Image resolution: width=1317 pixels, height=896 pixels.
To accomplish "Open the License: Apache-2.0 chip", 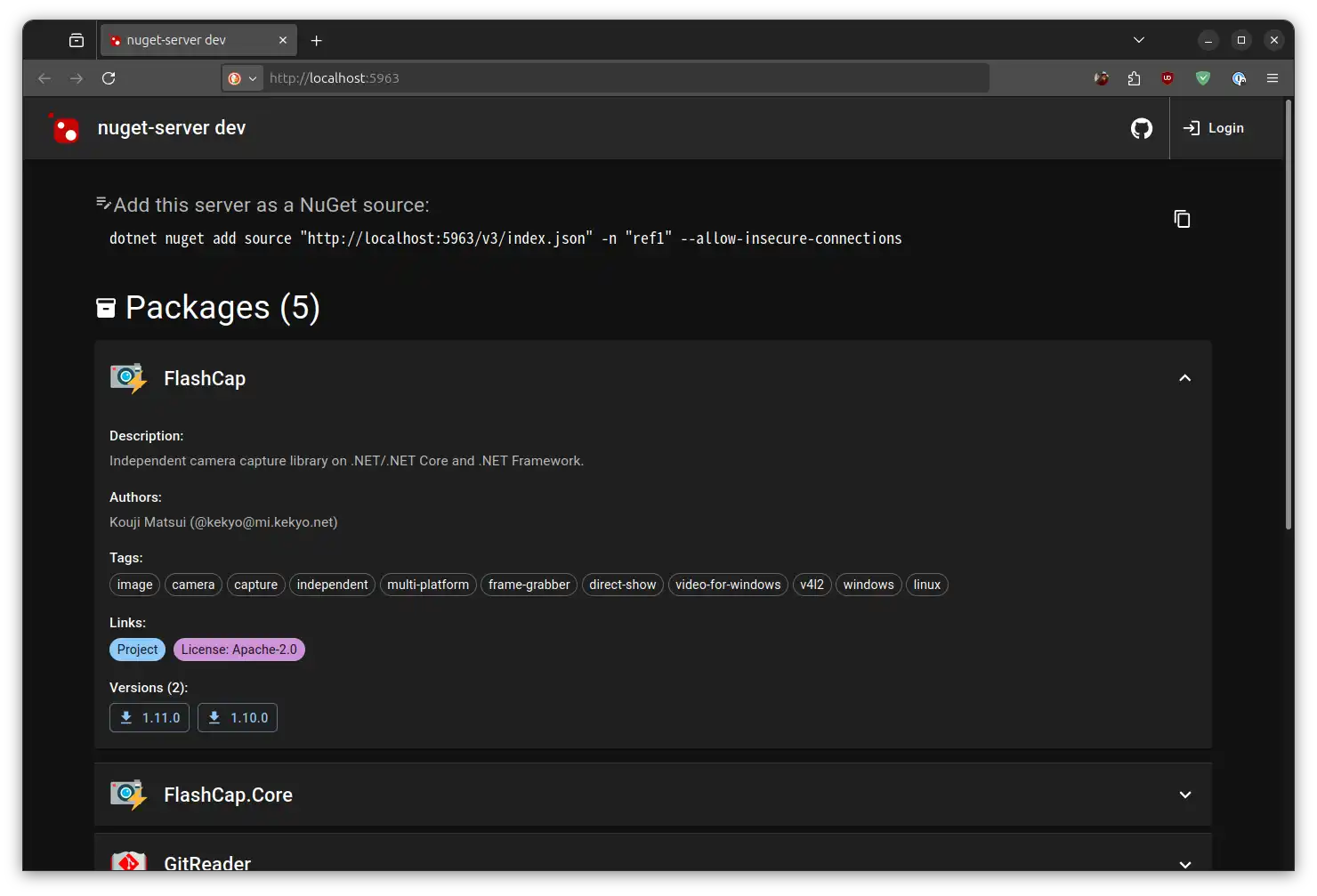I will click(239, 650).
